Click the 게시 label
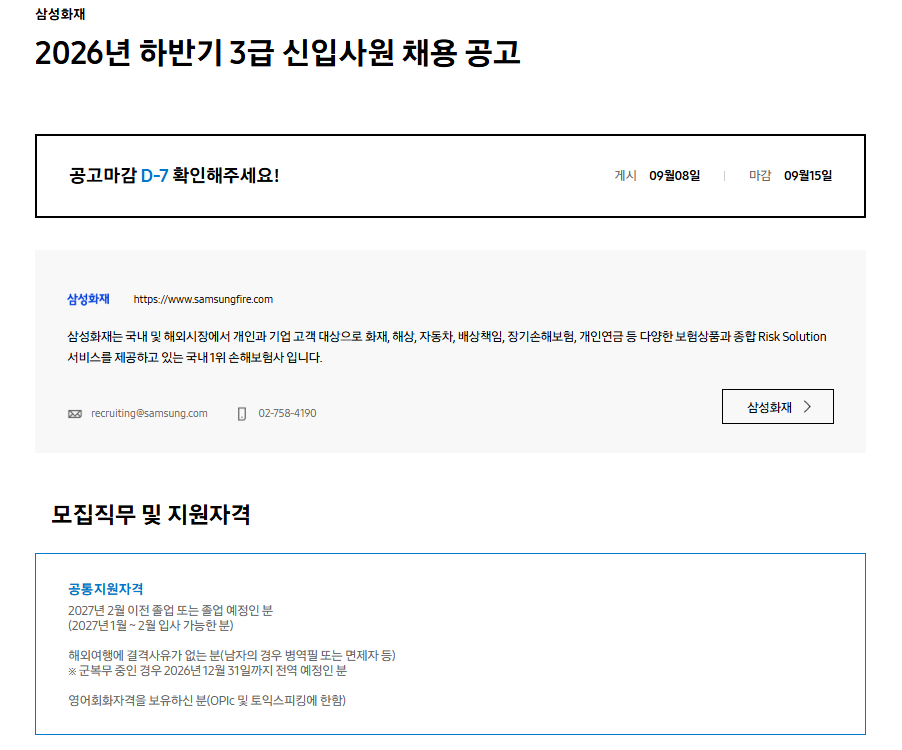The width and height of the screenshot is (902, 750). tap(625, 175)
